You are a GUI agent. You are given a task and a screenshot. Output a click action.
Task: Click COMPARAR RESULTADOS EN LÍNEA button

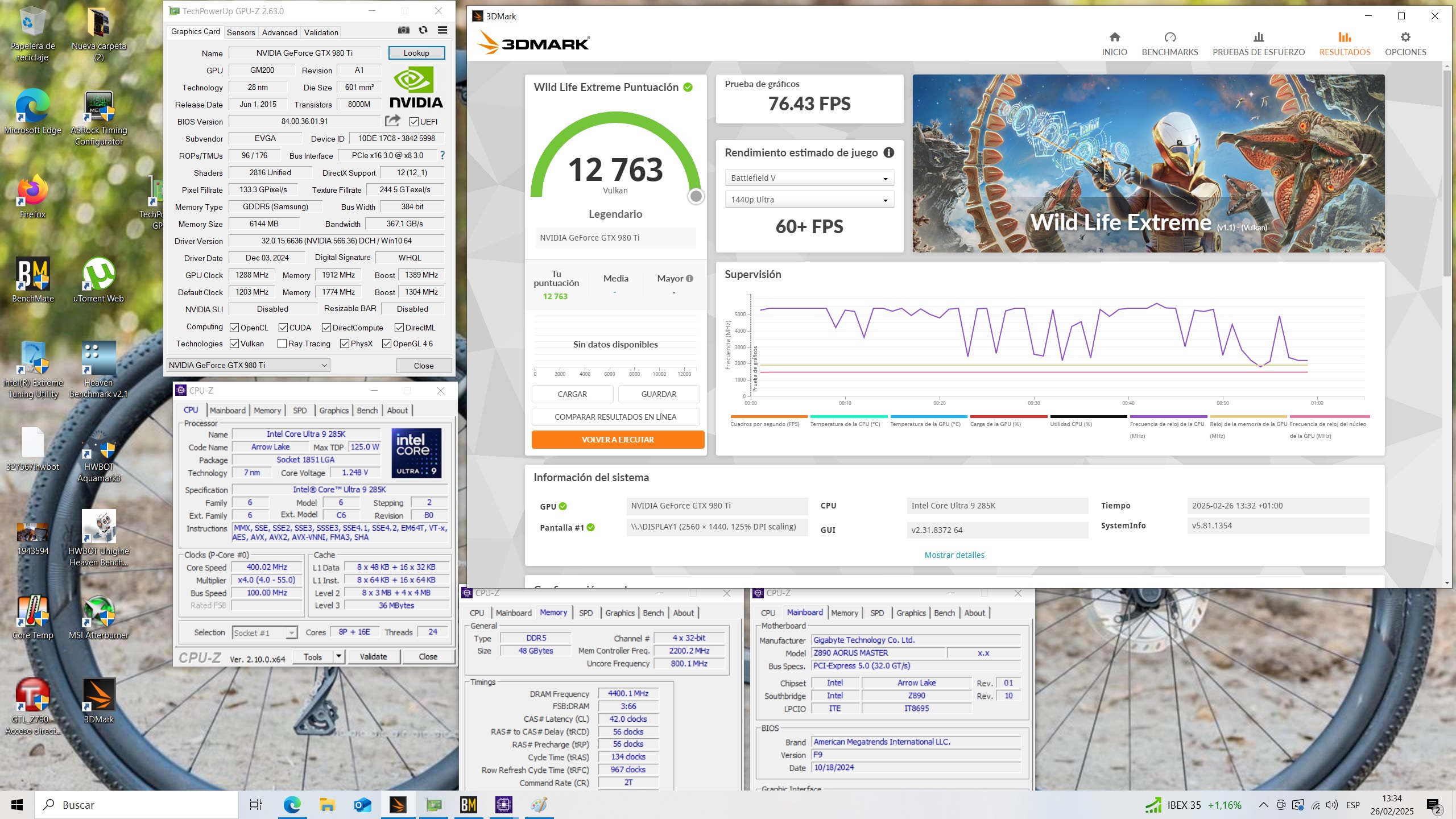[615, 417]
